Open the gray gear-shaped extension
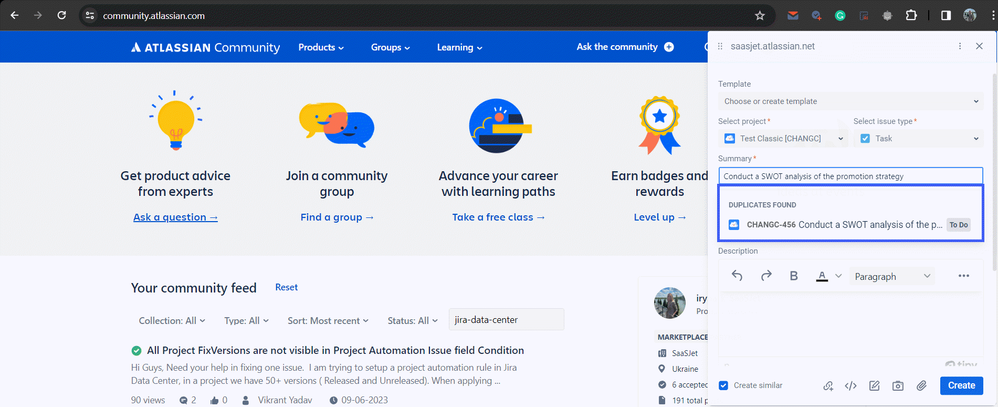This screenshot has height=407, width=998. click(x=887, y=16)
